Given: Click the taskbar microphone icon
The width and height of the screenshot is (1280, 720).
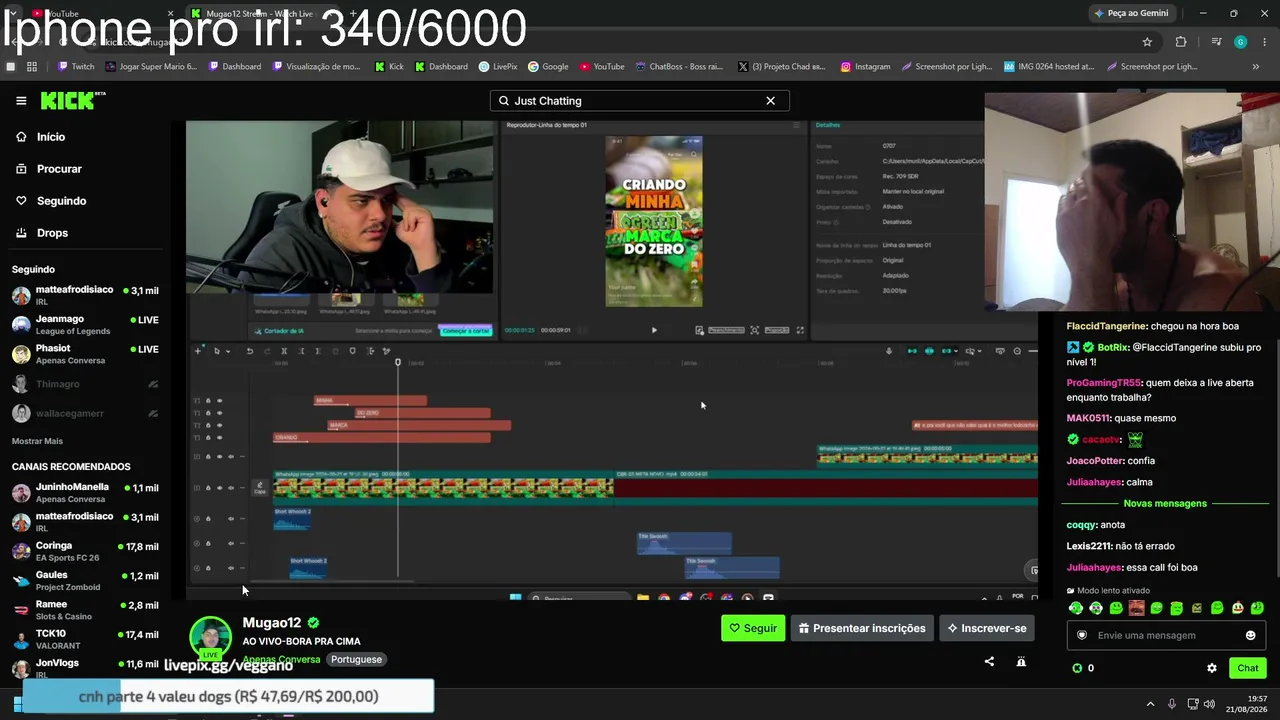Looking at the screenshot, I should click(1172, 704).
